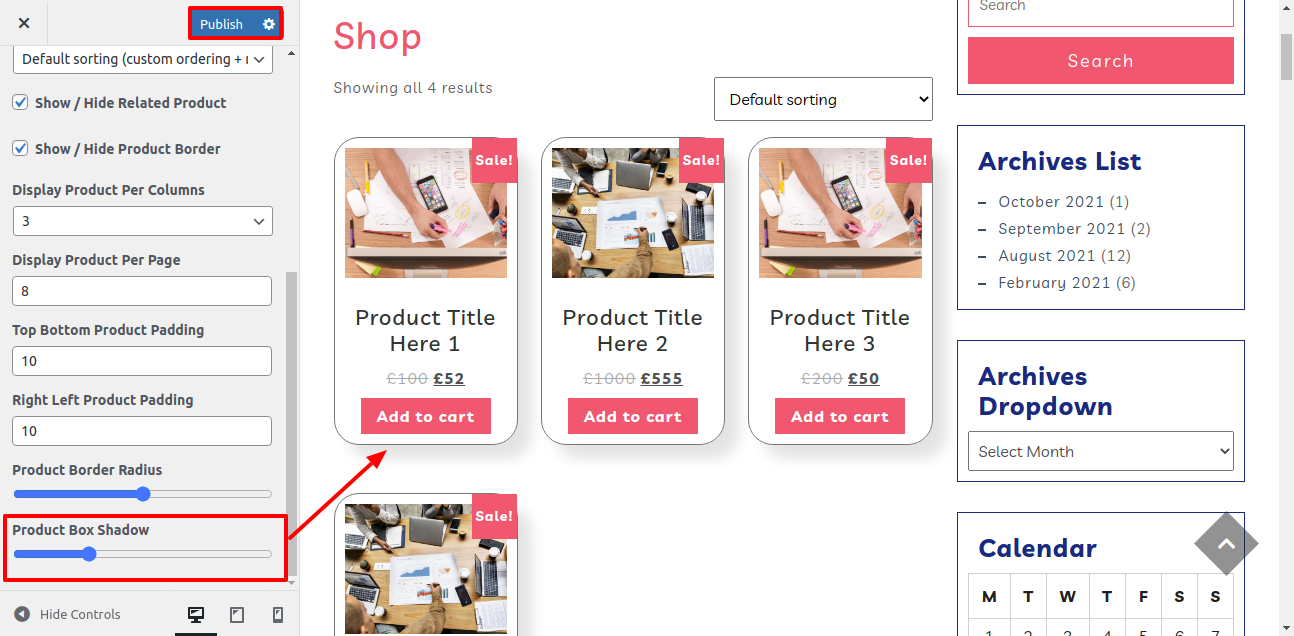The width and height of the screenshot is (1294, 636).
Task: Click the scroll-to-top diamond arrow
Action: tap(1226, 544)
